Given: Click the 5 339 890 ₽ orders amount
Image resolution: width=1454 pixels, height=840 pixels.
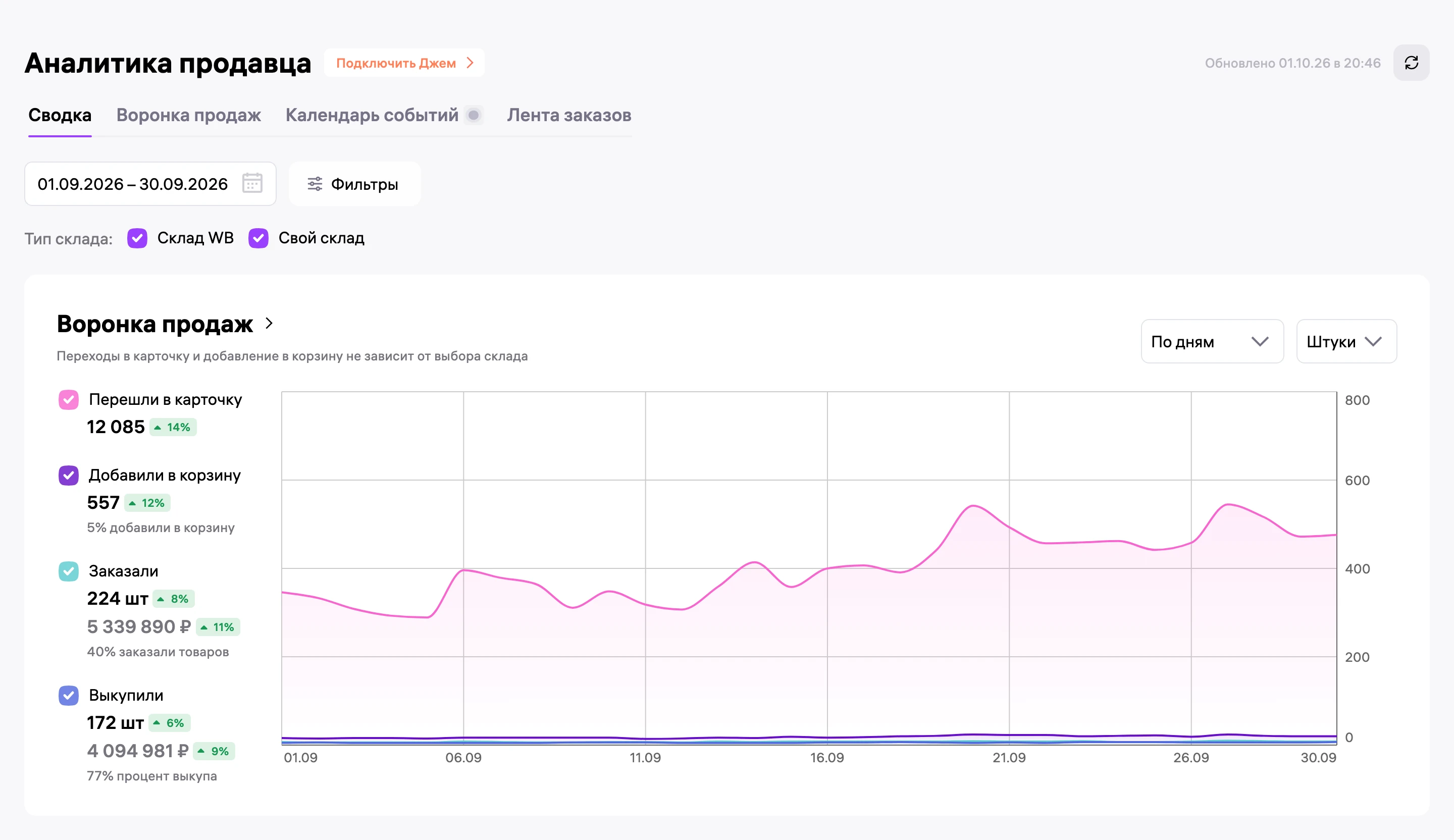Looking at the screenshot, I should tap(138, 626).
